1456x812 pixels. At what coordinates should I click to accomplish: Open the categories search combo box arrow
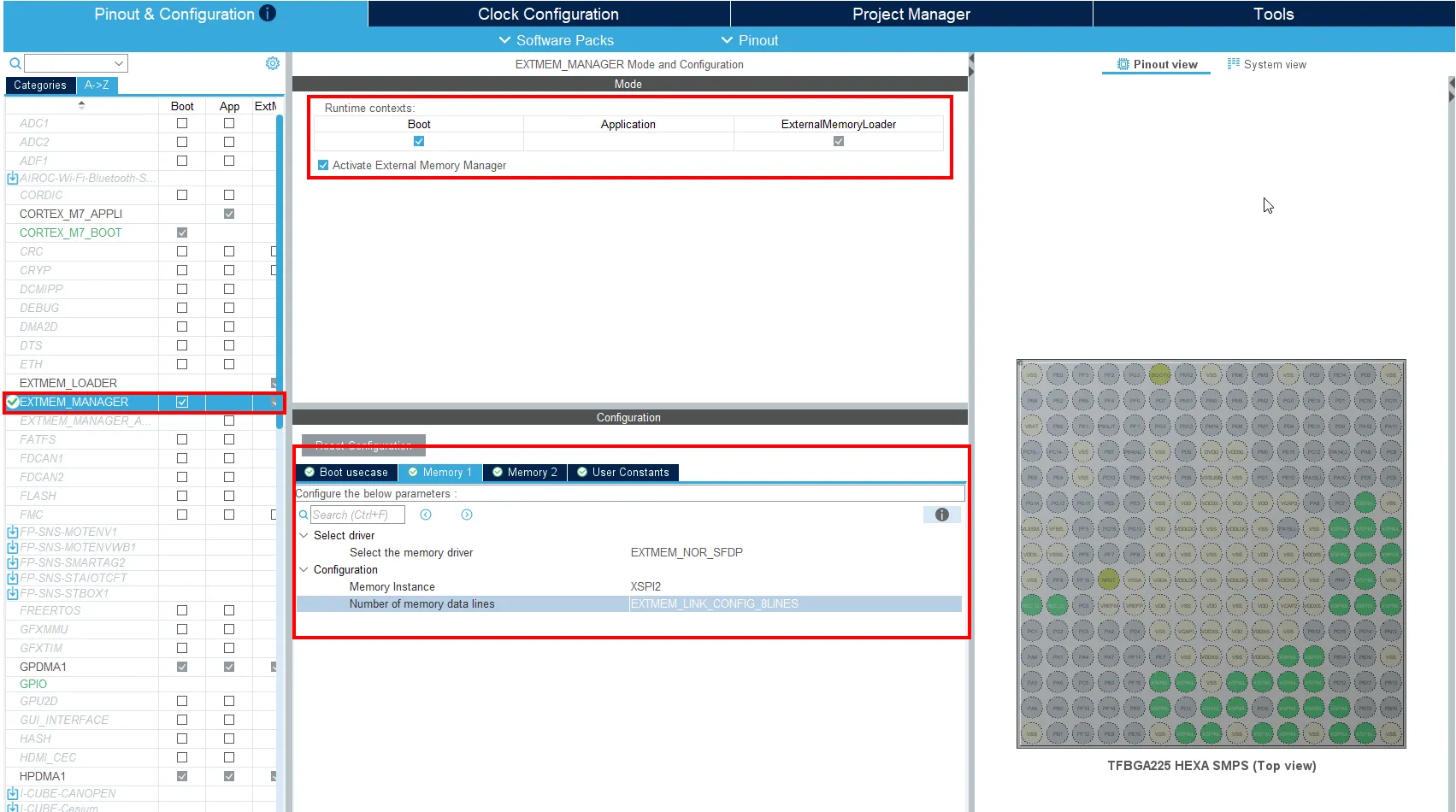(x=119, y=63)
